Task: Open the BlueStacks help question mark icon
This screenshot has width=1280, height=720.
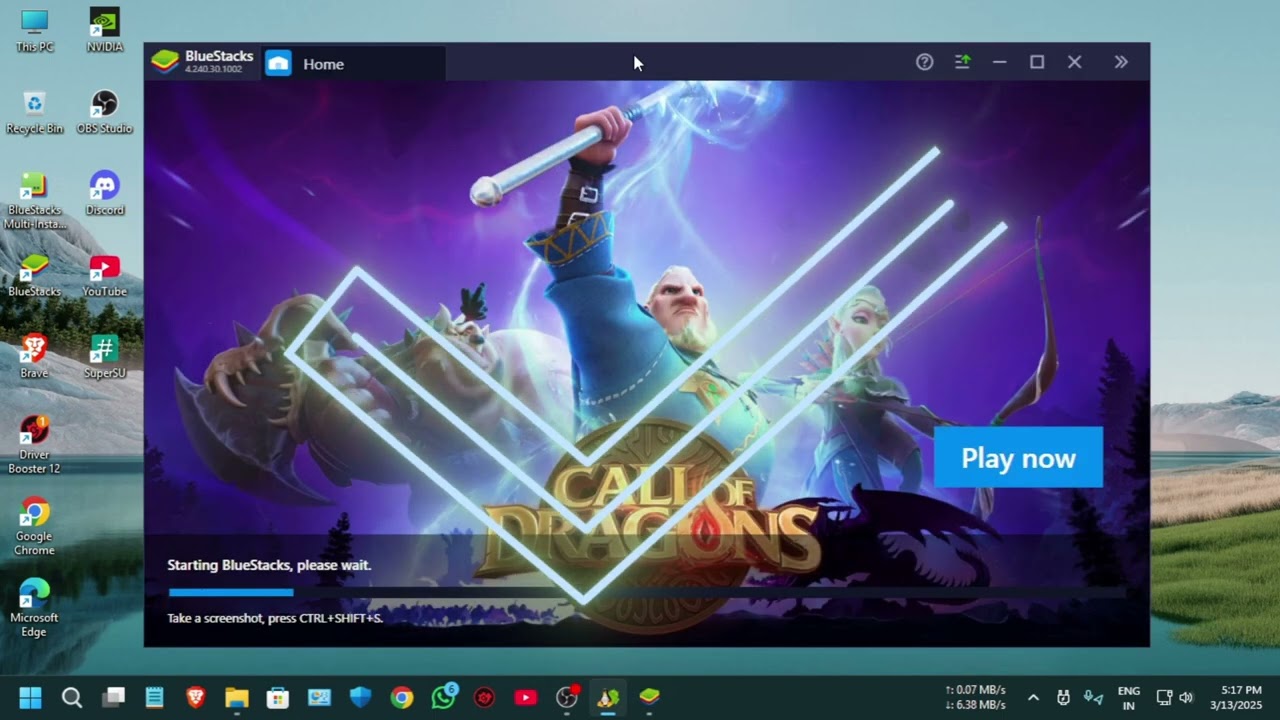Action: 924,62
